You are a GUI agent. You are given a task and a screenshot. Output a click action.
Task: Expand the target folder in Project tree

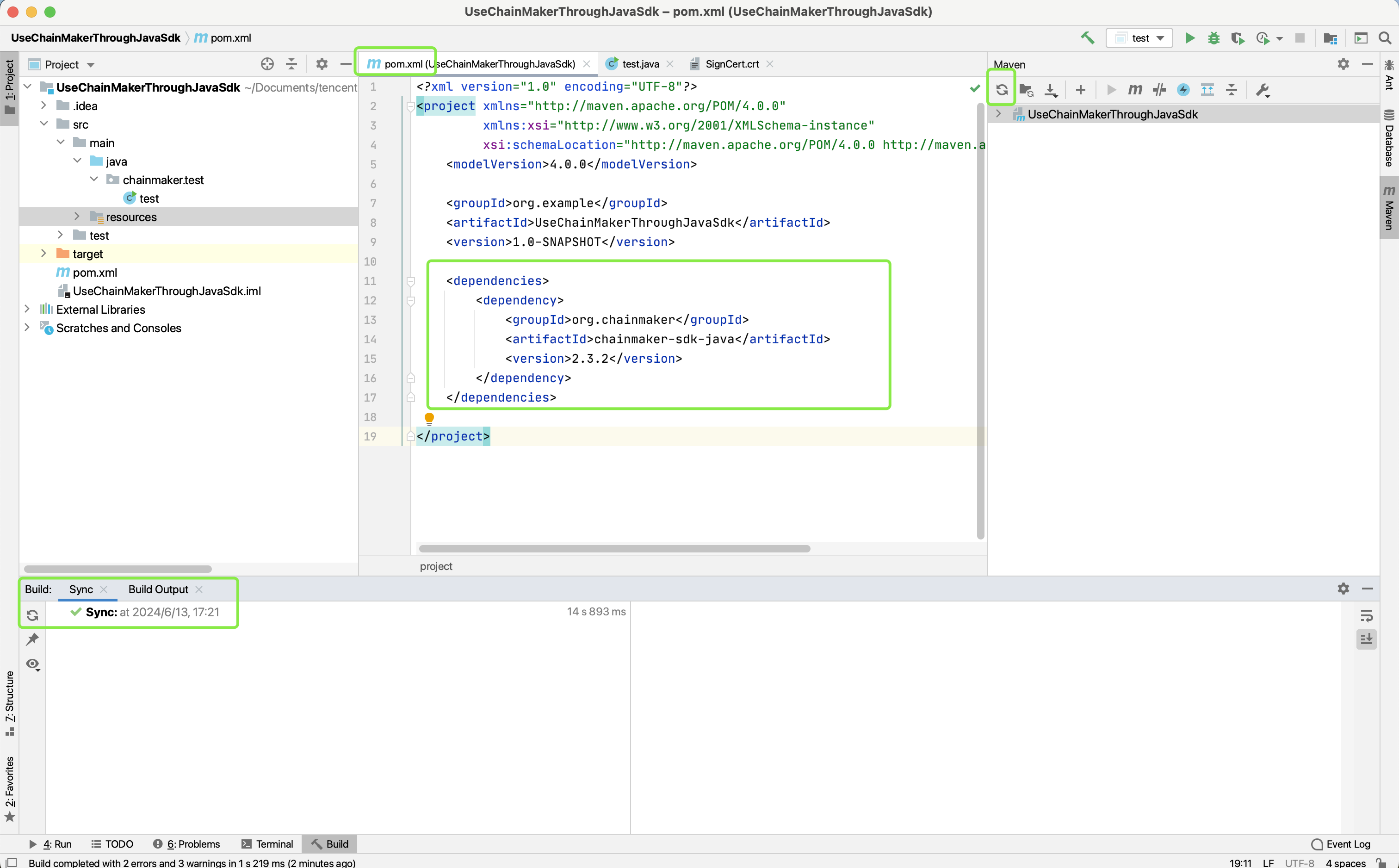(x=43, y=254)
